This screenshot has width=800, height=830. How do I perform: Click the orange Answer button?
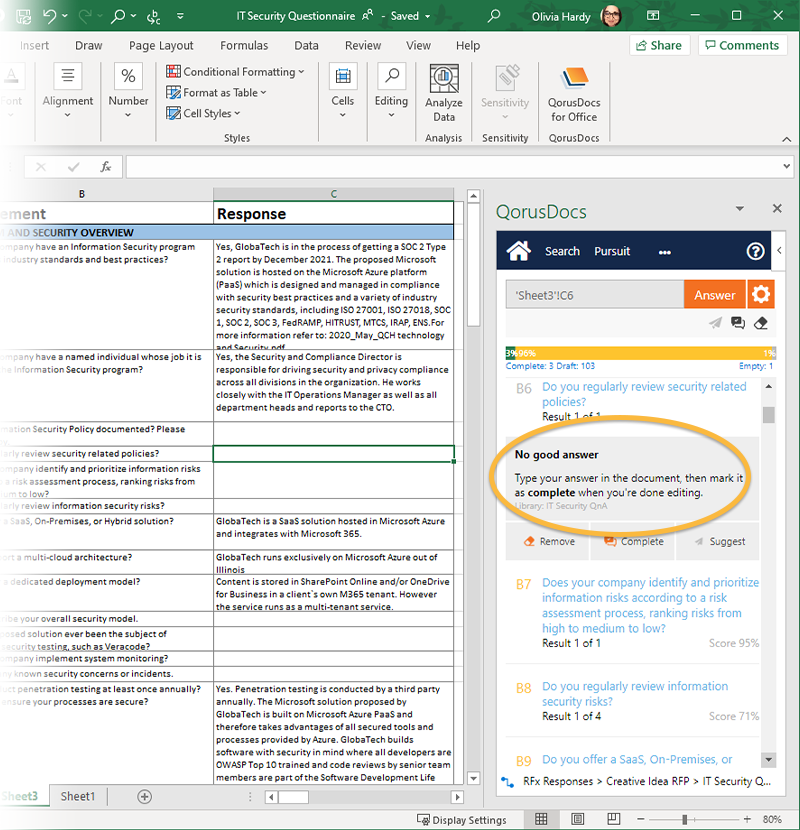point(714,295)
